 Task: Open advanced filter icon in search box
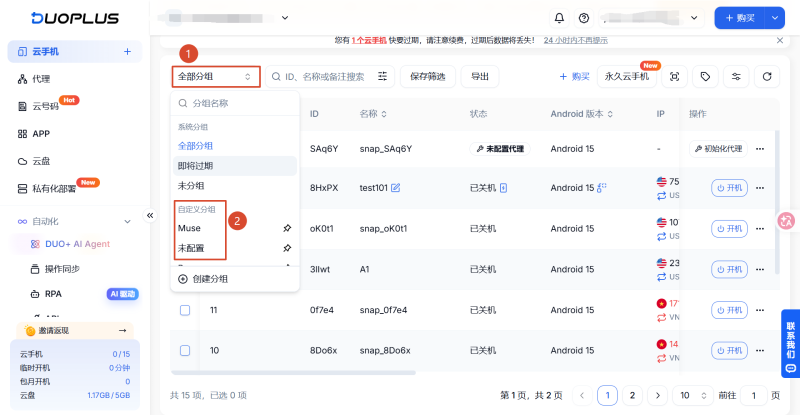(x=382, y=77)
